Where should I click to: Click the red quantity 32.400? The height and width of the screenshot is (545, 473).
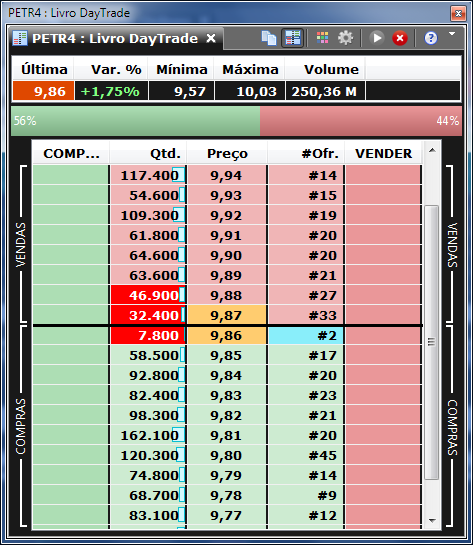pos(148,315)
